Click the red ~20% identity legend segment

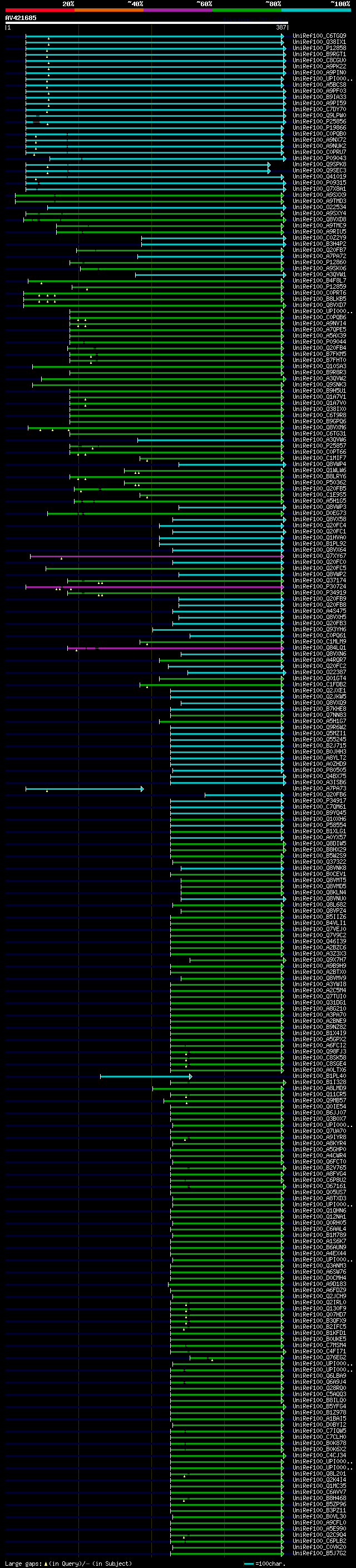click(x=40, y=10)
